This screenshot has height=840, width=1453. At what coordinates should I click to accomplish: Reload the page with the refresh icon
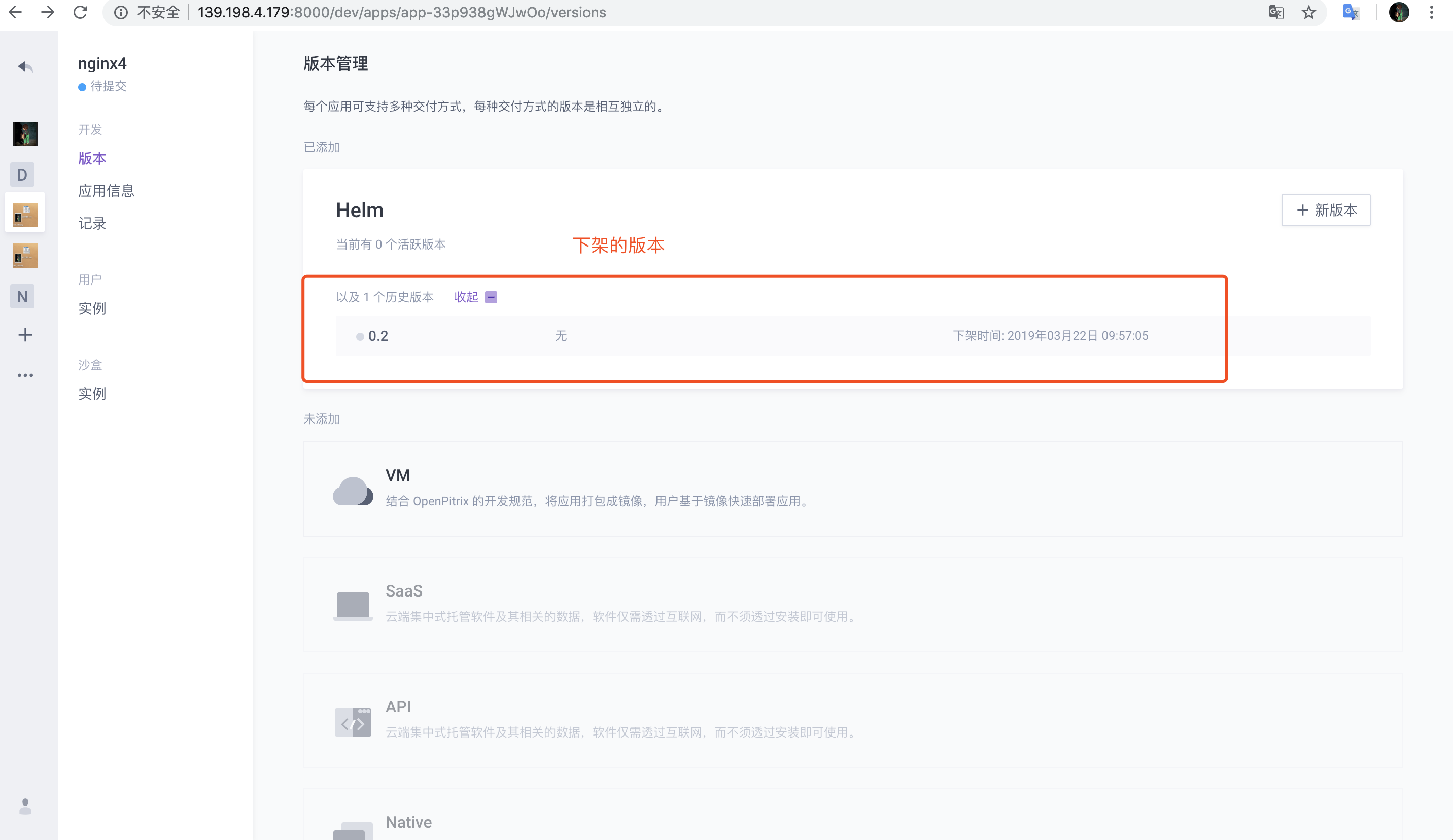point(81,12)
